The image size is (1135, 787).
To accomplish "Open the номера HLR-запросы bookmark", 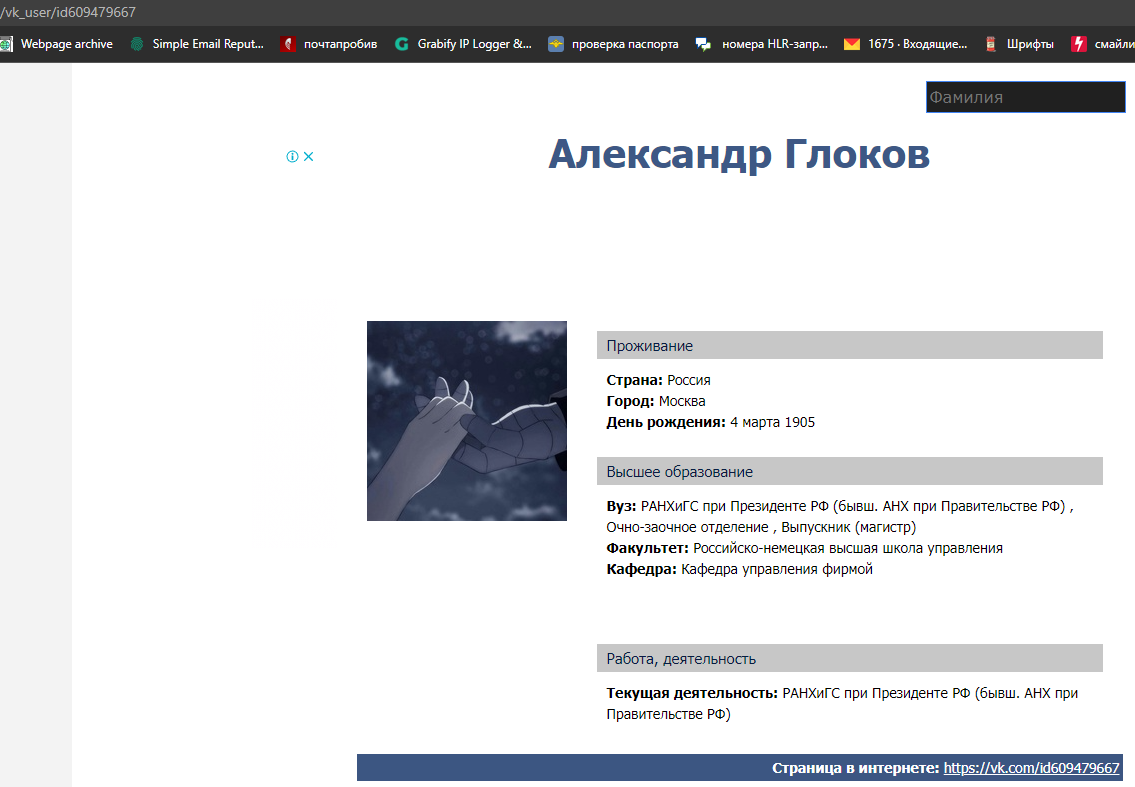I will pyautogui.click(x=761, y=44).
